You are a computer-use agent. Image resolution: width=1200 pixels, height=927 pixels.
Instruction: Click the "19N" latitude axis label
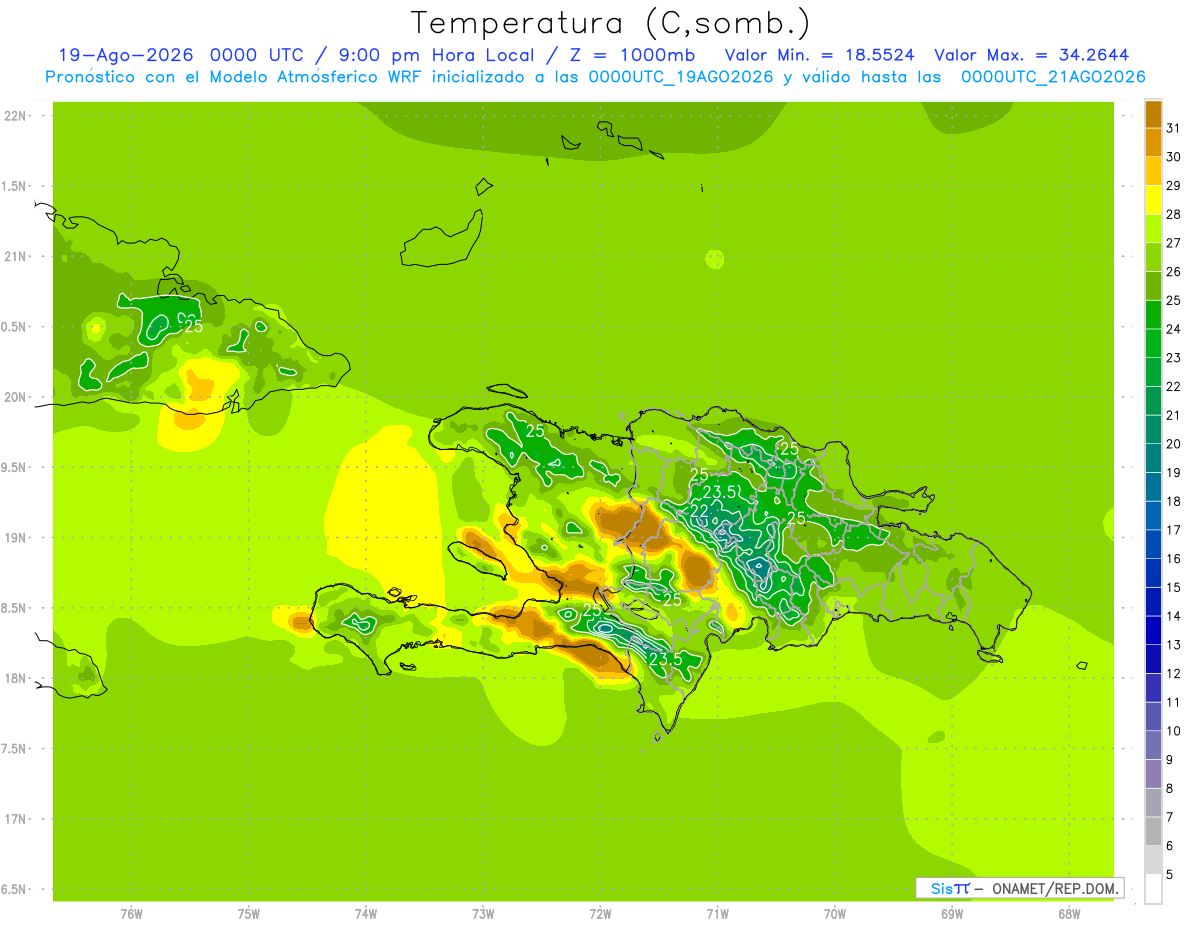[x=16, y=538]
